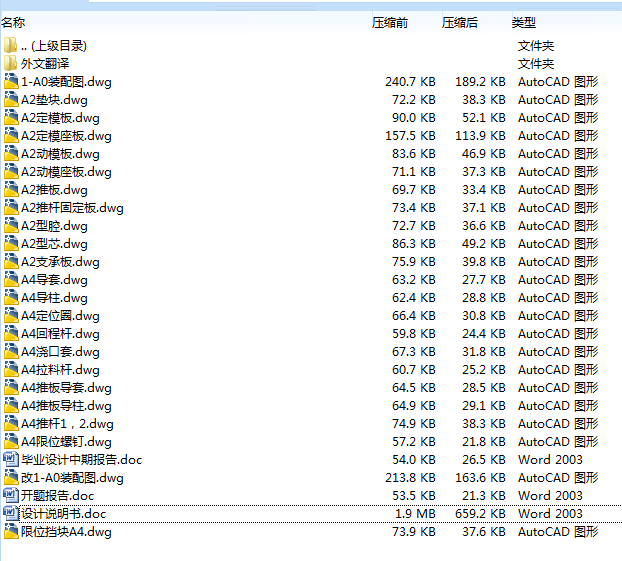Click the 37.6 KB compressed size cell
This screenshot has height=561, width=622.
(x=484, y=532)
